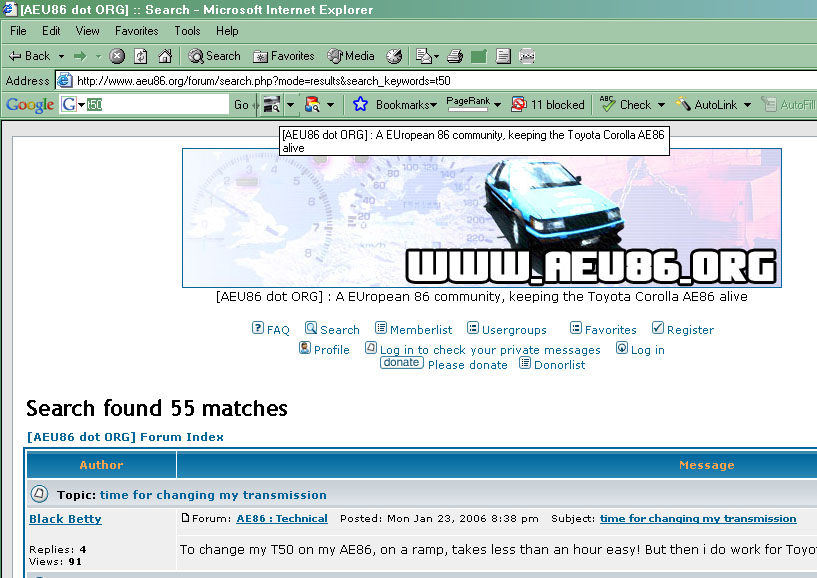The image size is (817, 578).
Task: Click the Google toolbar bookmarks star icon
Action: tap(360, 104)
